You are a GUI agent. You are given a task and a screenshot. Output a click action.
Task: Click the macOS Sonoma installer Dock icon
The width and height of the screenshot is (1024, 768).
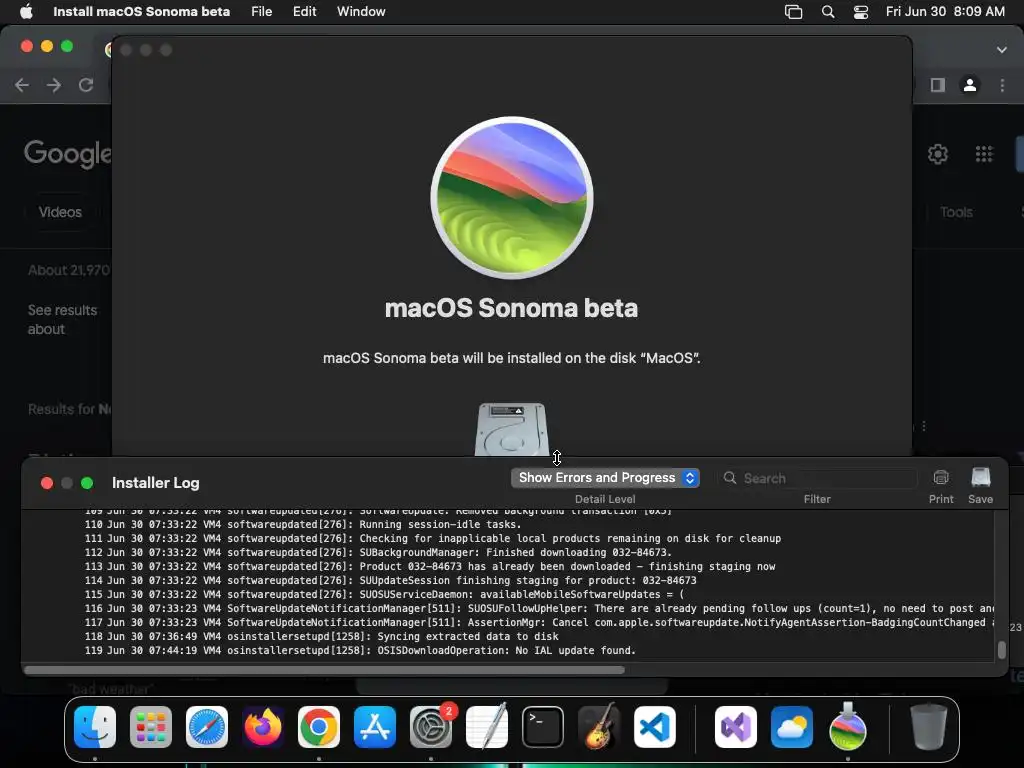(848, 727)
